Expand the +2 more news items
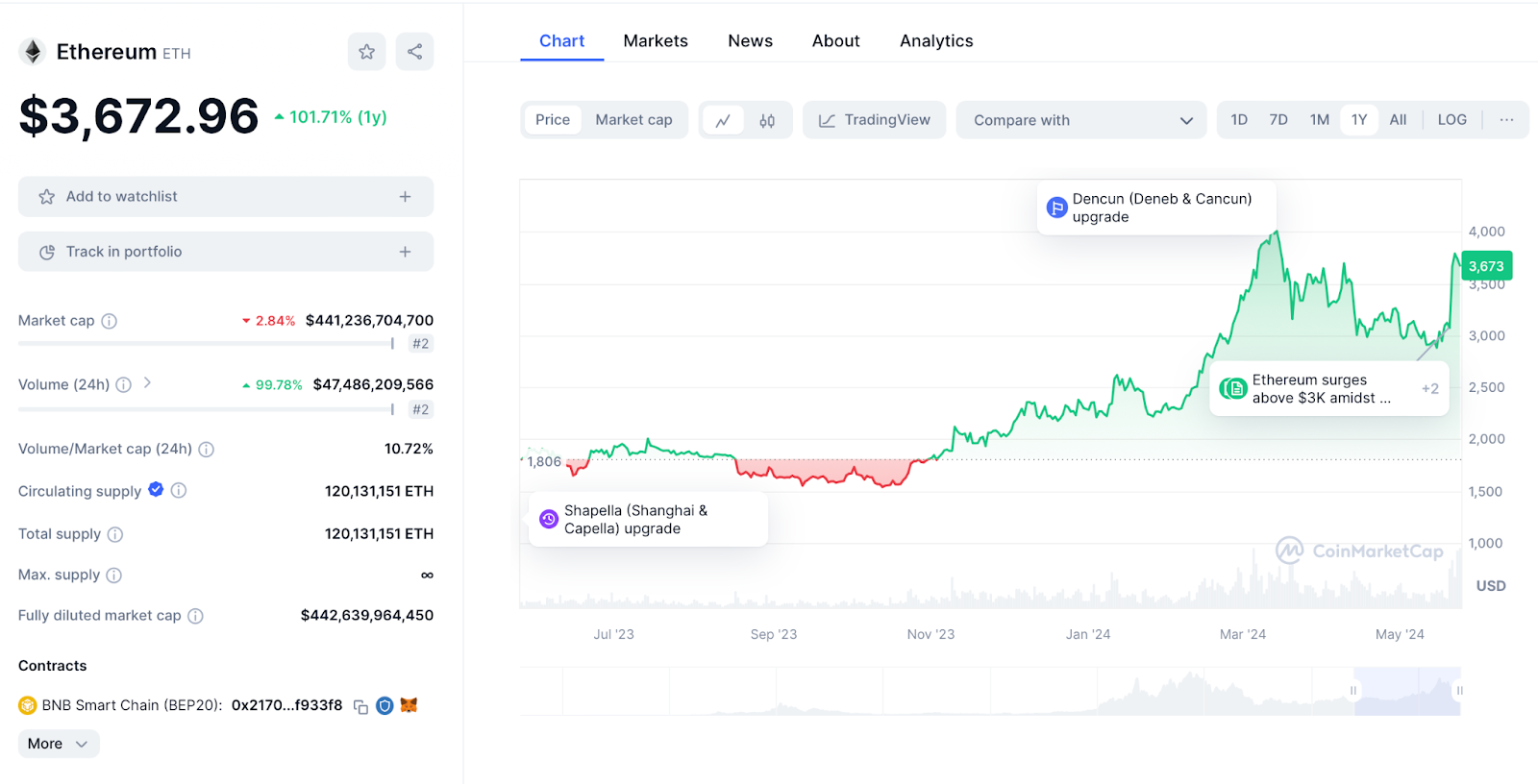Image resolution: width=1538 pixels, height=784 pixels. (1430, 389)
